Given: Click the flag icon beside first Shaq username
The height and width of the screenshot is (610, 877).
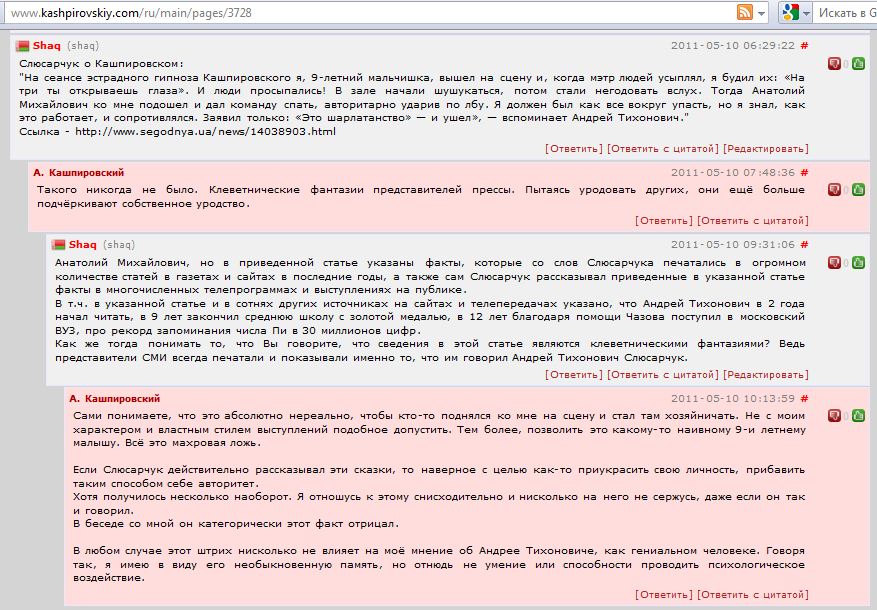Looking at the screenshot, I should 23,46.
